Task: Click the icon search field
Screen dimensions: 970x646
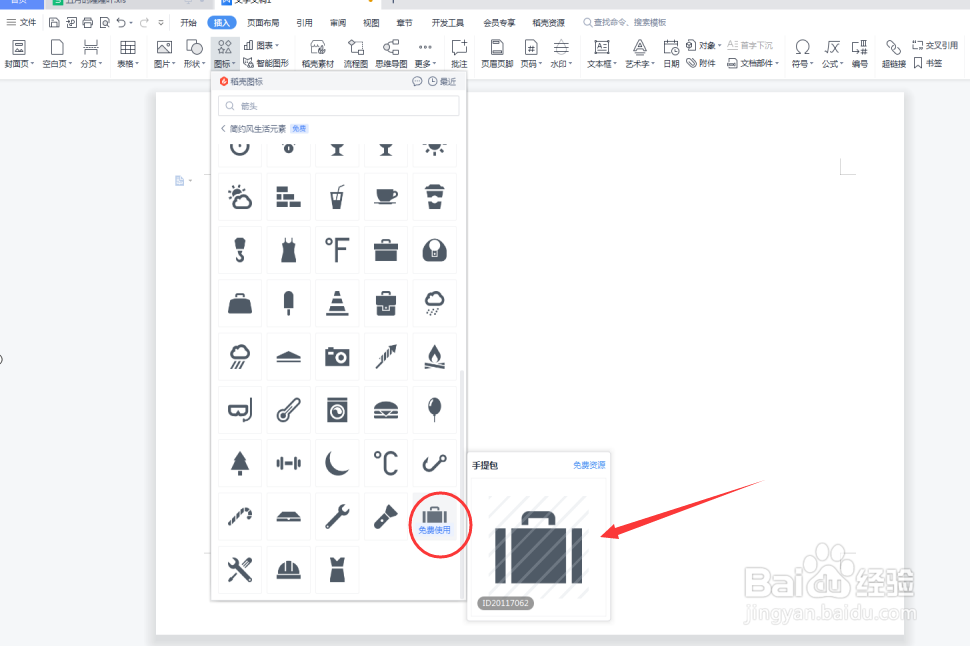Action: point(338,106)
